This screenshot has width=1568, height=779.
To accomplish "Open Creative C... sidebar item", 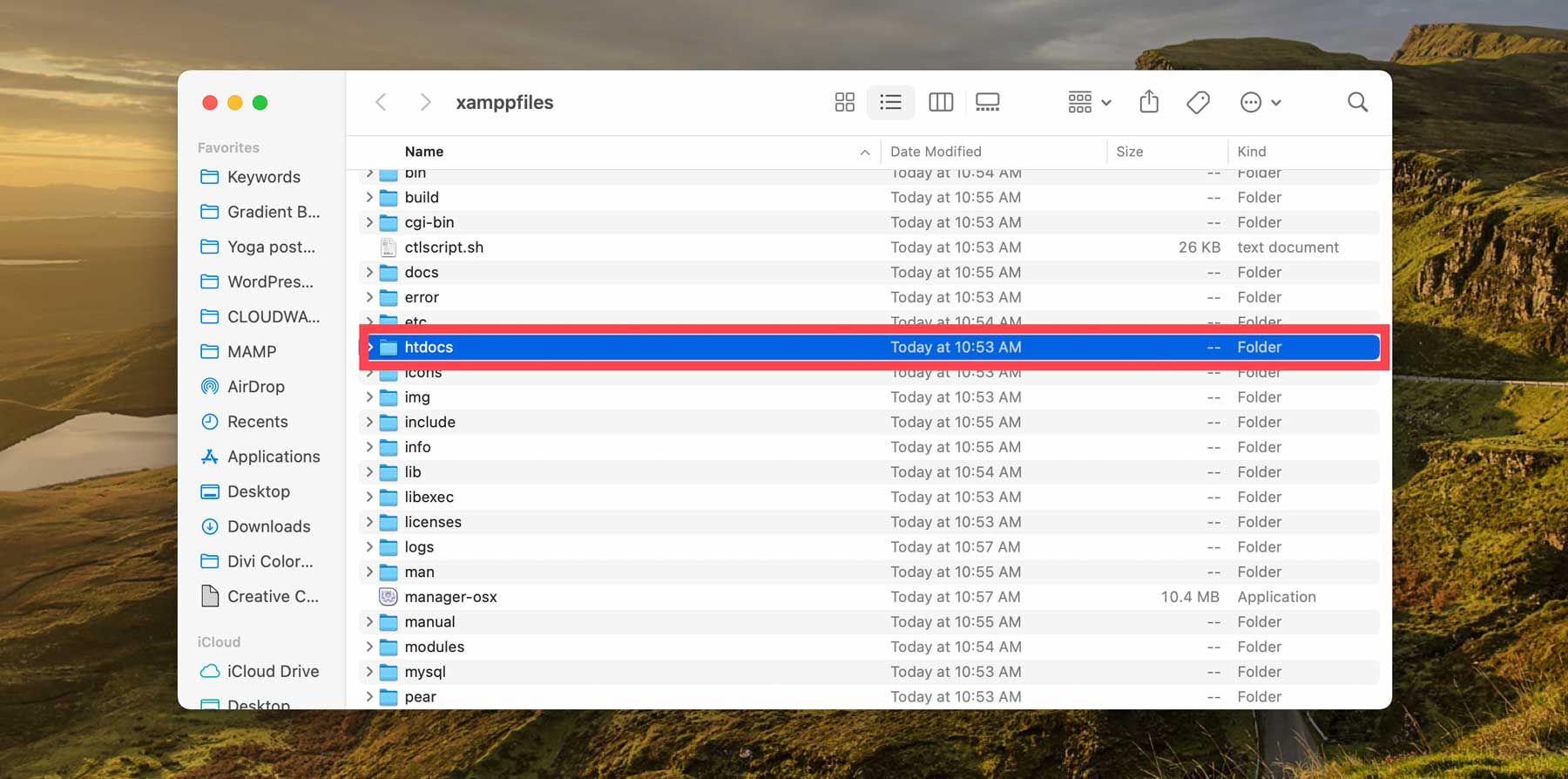I will pos(261,596).
